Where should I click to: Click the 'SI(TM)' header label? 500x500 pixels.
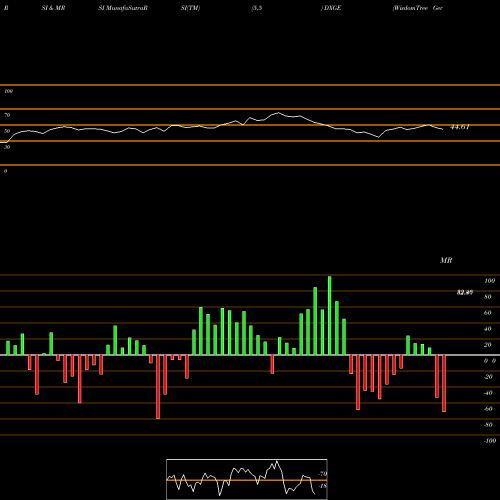point(190,8)
